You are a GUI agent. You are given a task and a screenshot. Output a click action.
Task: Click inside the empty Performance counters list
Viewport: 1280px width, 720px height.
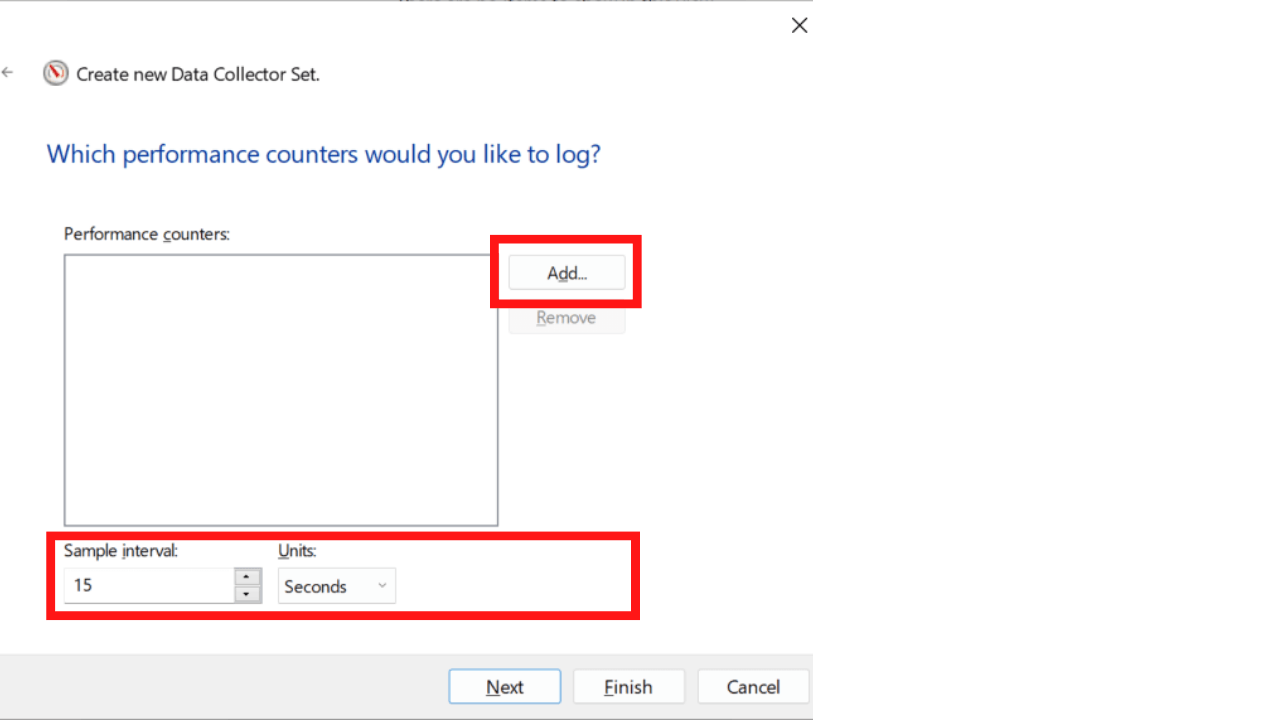pyautogui.click(x=281, y=390)
